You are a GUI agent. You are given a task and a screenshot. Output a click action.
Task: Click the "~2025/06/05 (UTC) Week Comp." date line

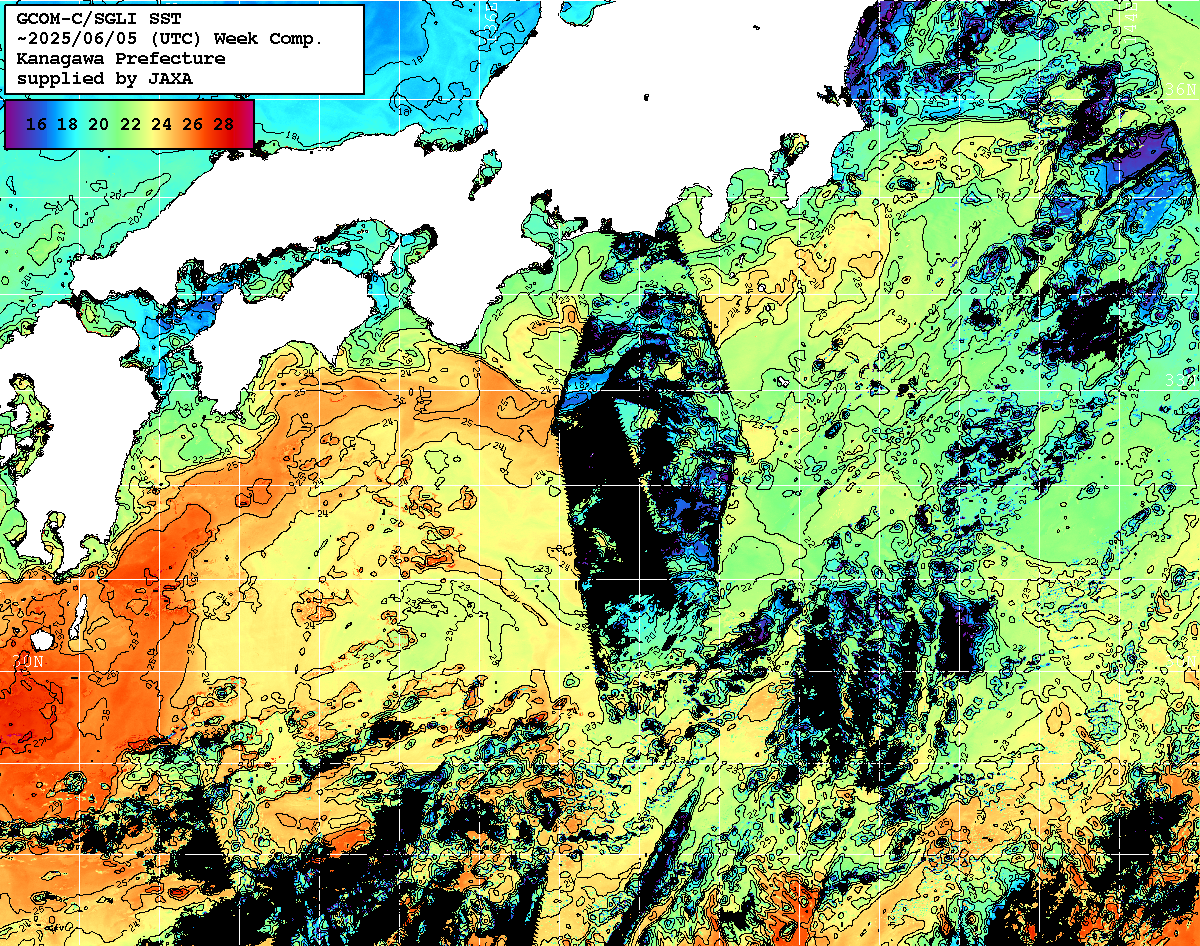[x=170, y=39]
